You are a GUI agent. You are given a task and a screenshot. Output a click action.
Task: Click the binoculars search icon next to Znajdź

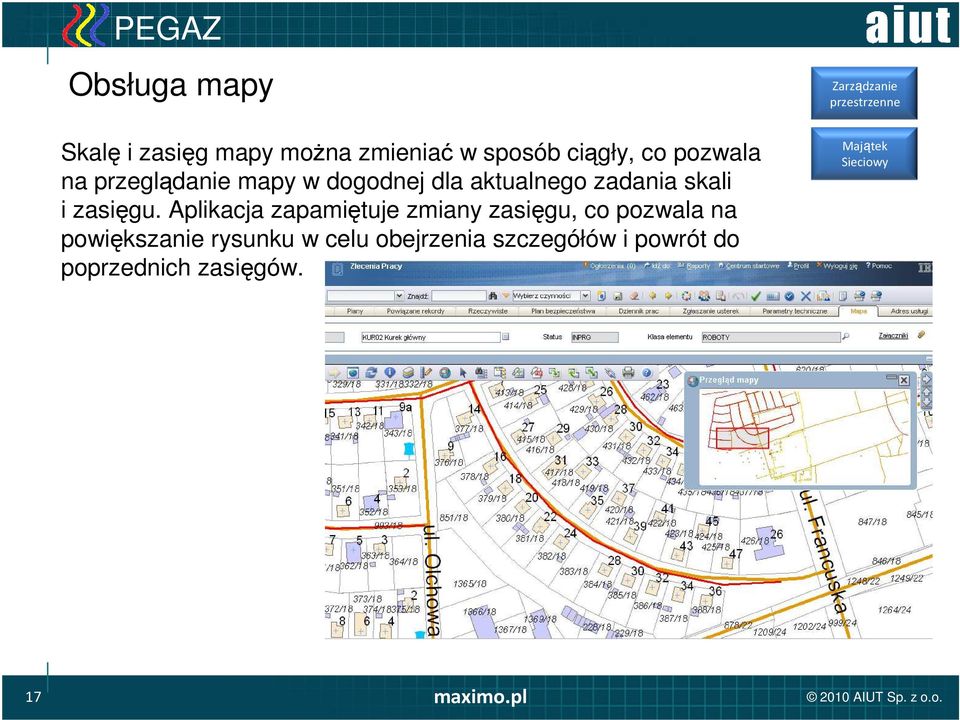tap(493, 296)
